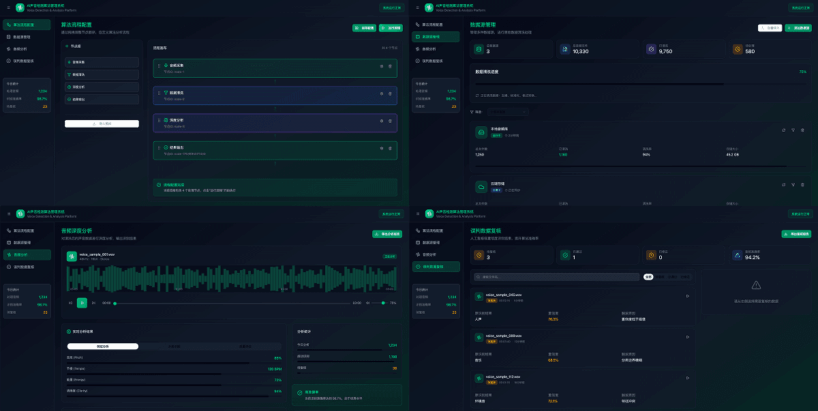
Task: Click the warning triangle icon in the empty review panel
Action: pyautogui.click(x=756, y=285)
